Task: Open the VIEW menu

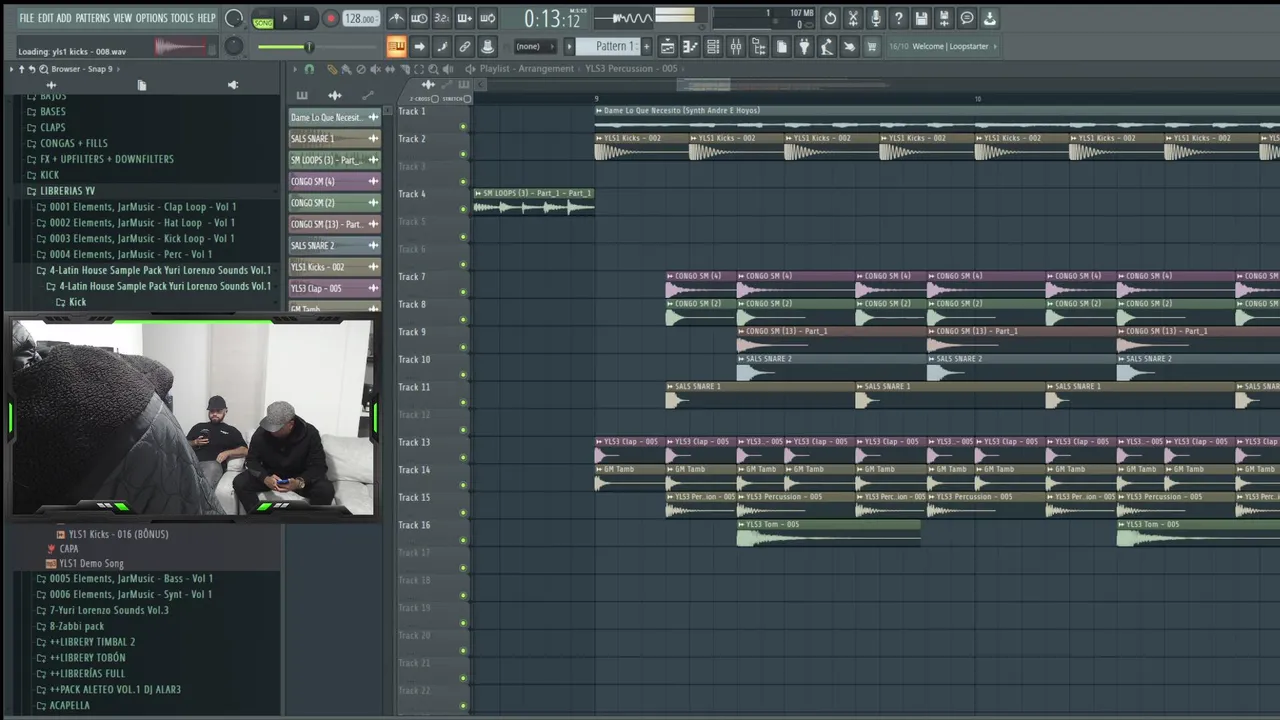Action: point(122,18)
